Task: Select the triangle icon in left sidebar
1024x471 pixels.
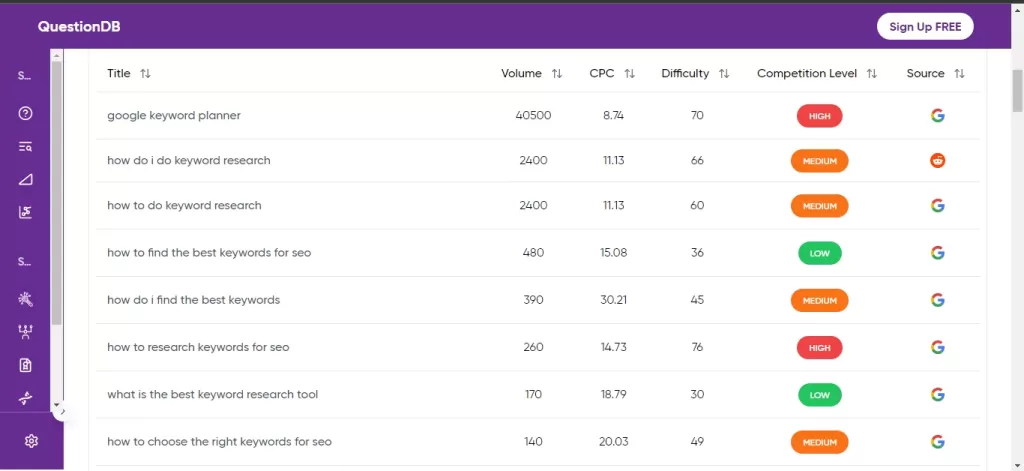Action: [26, 179]
